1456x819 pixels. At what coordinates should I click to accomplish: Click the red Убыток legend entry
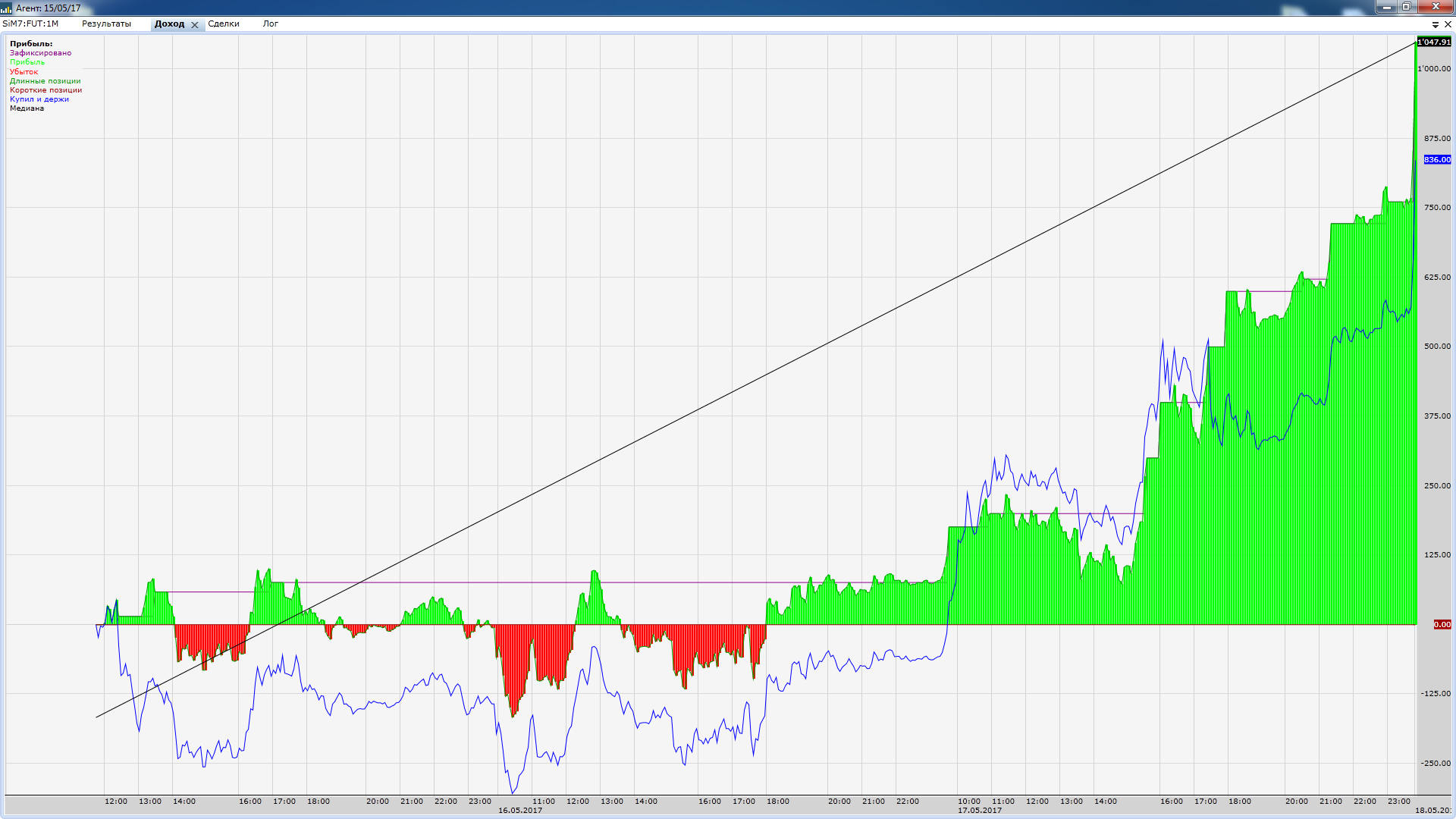coord(24,72)
